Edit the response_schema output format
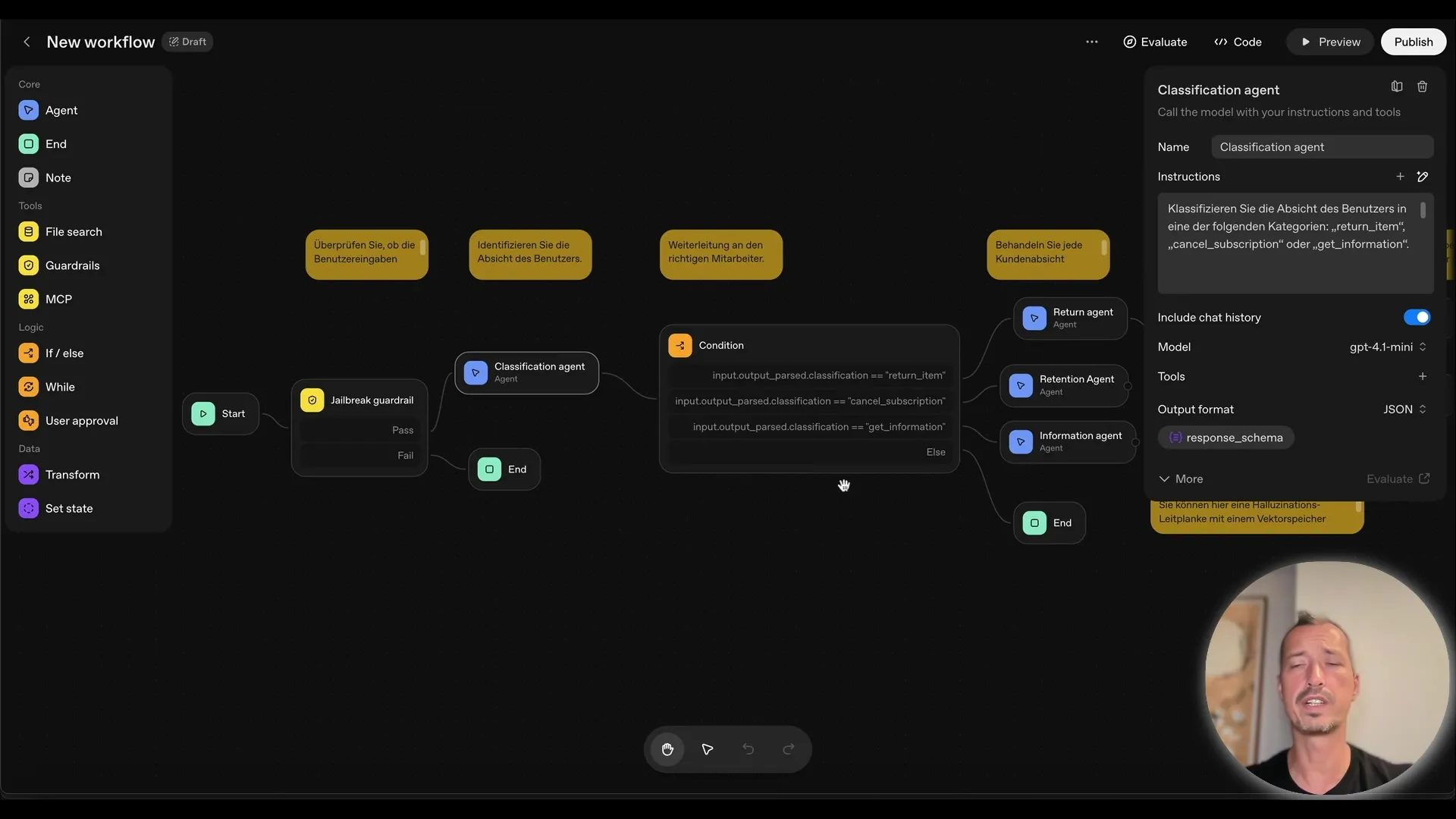1456x819 pixels. (1226, 438)
